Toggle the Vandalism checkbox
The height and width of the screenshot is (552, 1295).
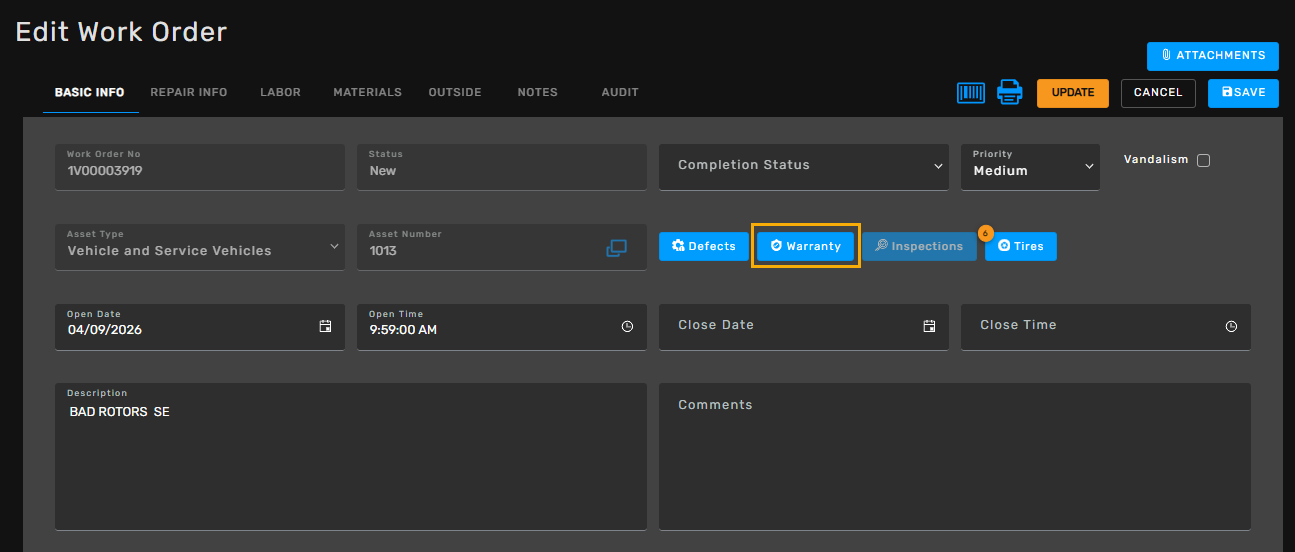point(1203,160)
